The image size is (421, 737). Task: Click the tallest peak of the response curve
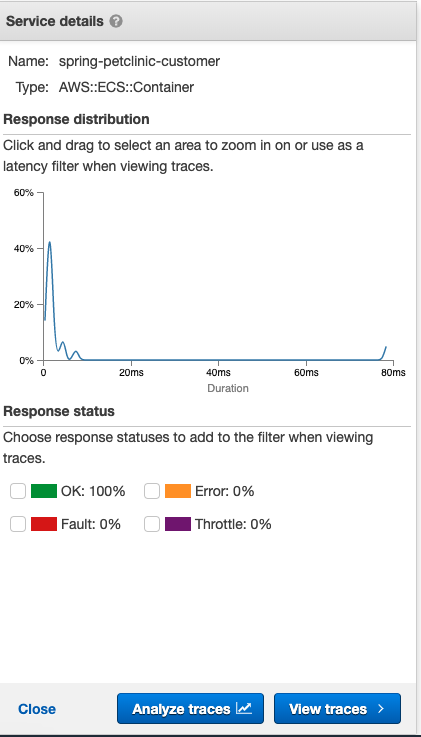point(49,243)
